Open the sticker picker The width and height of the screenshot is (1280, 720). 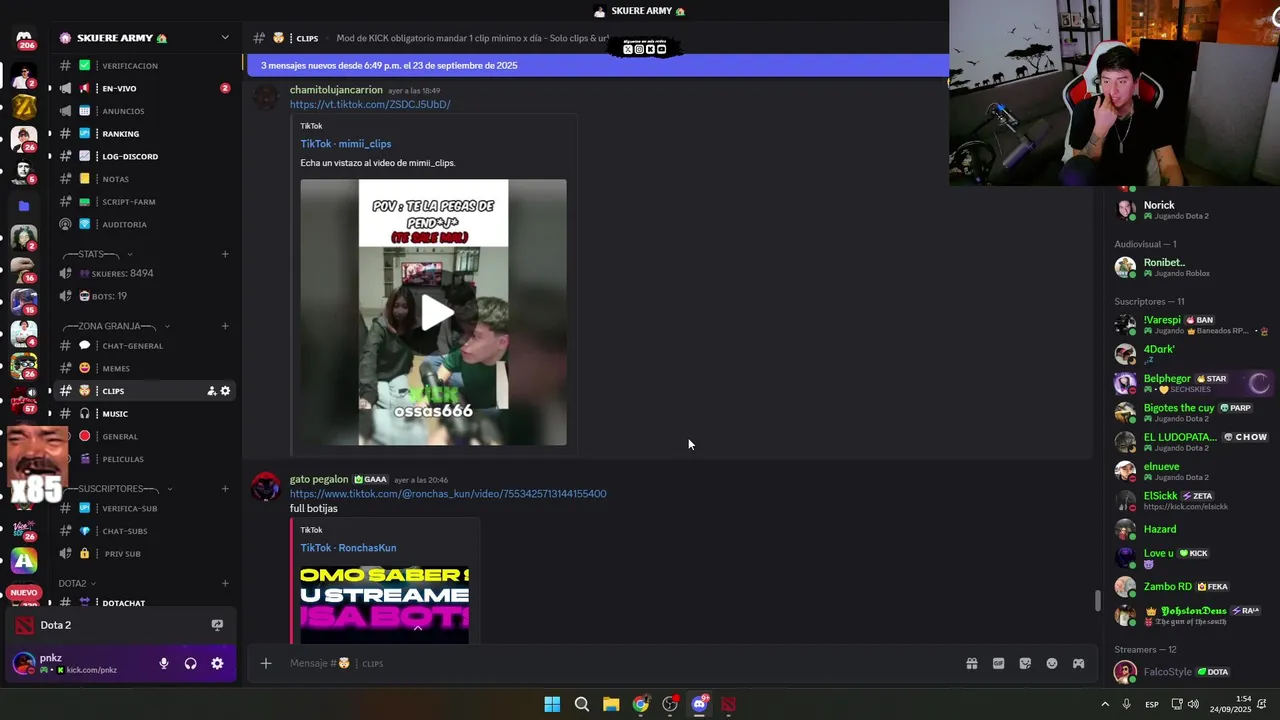(1025, 663)
